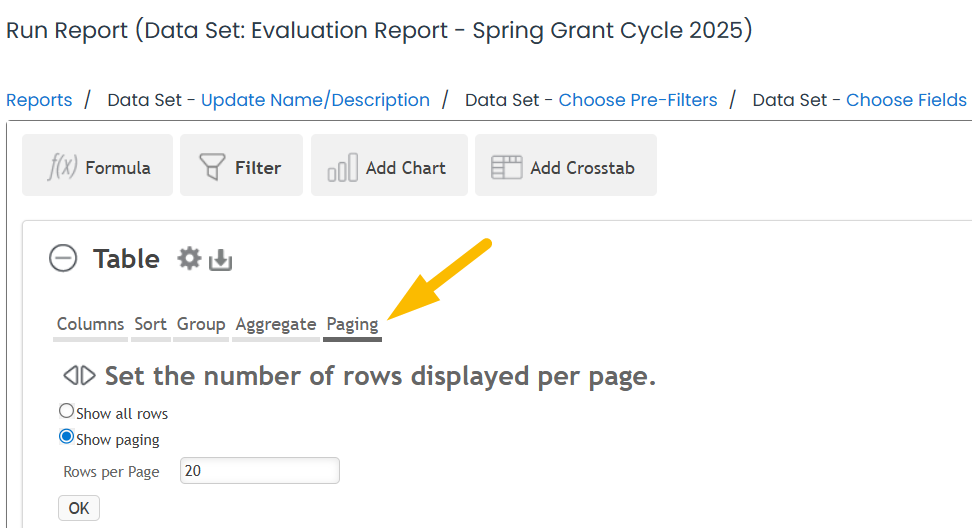Click Add Chart button

point(389,165)
